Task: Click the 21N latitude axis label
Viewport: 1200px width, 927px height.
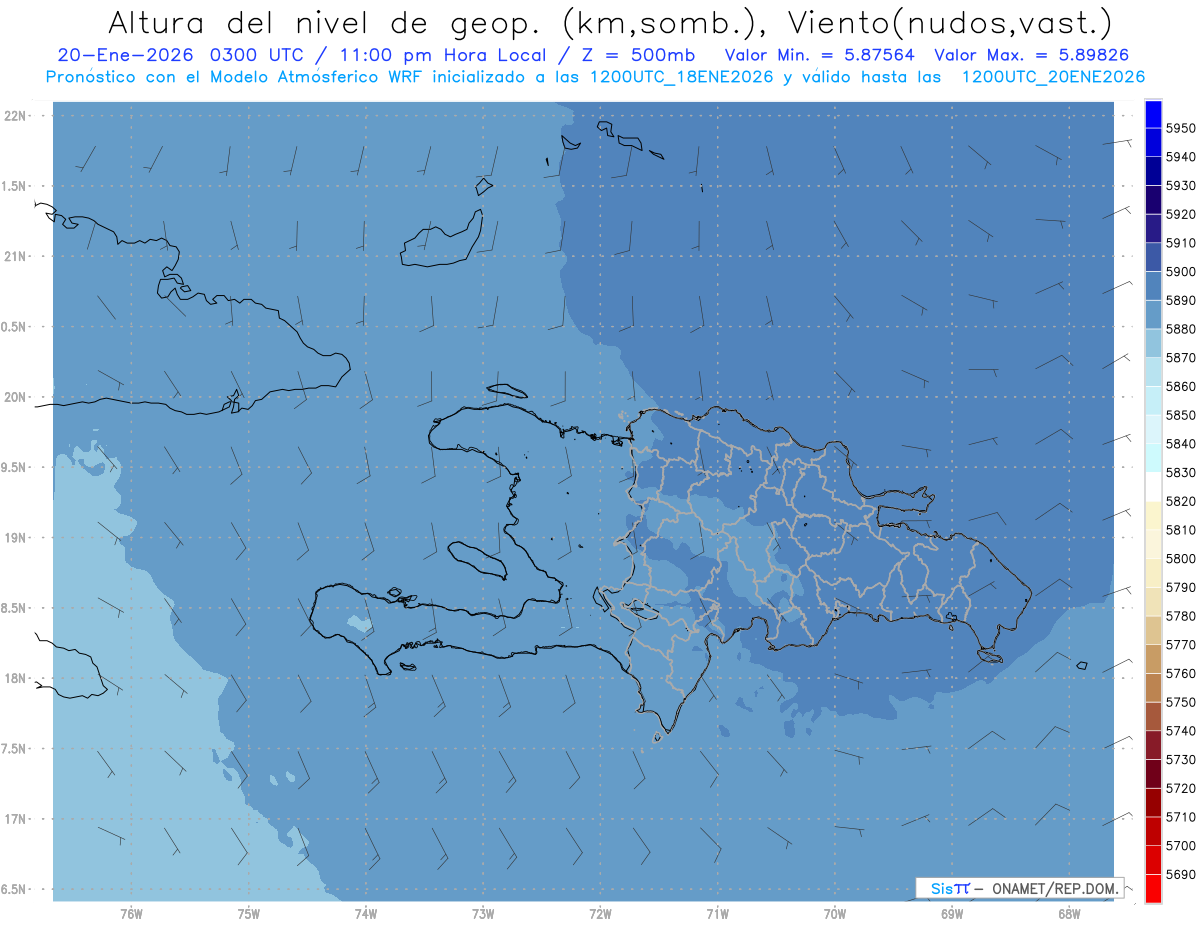Action: tap(17, 256)
